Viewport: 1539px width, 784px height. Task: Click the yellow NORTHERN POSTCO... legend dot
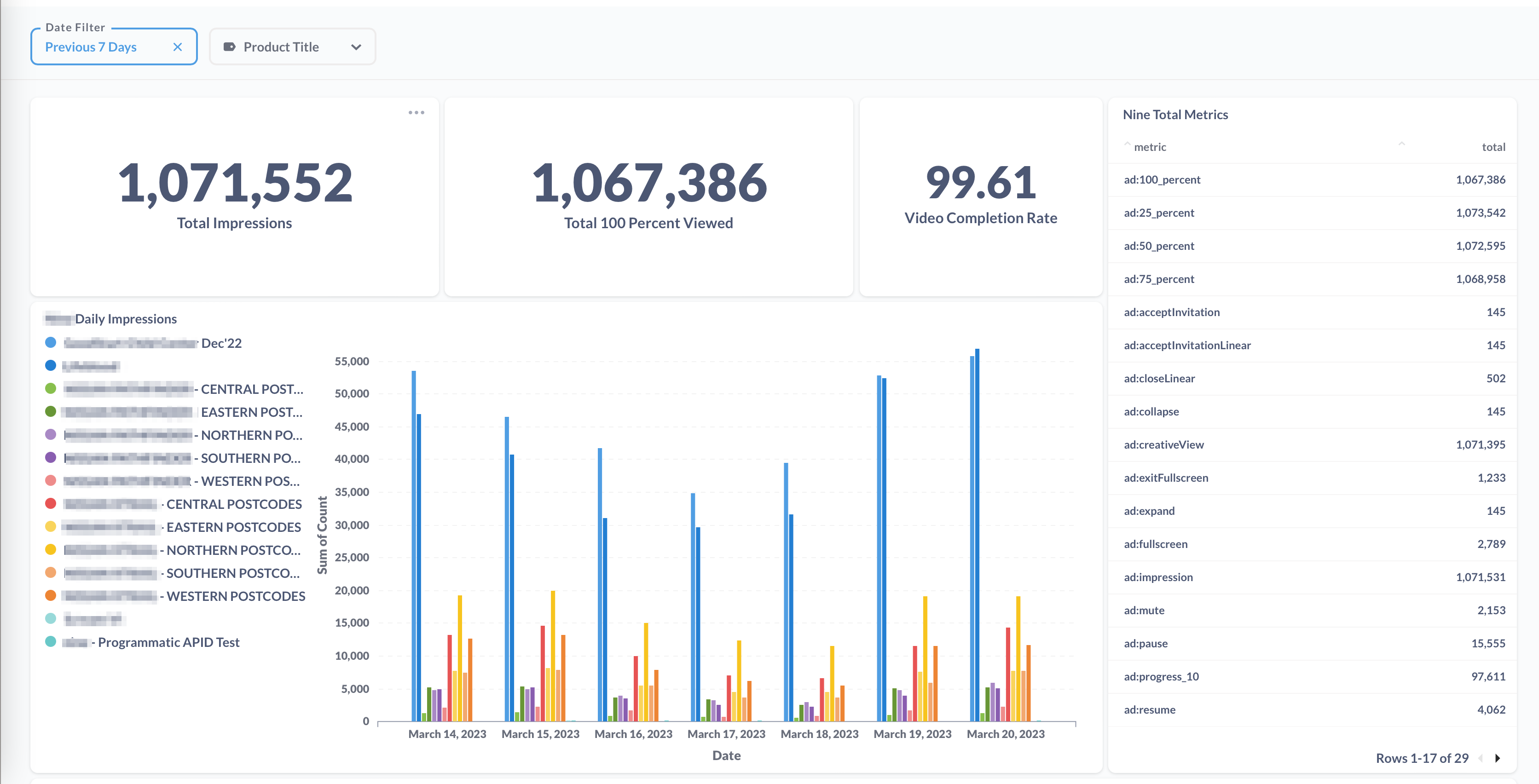click(51, 549)
